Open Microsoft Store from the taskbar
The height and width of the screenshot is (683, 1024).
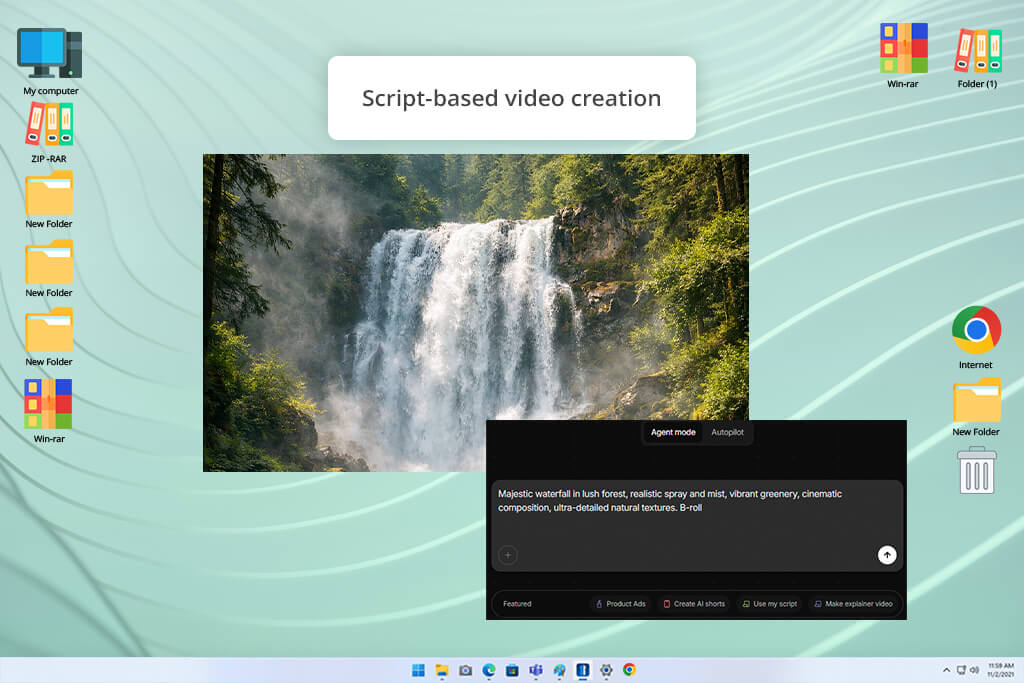coord(513,670)
